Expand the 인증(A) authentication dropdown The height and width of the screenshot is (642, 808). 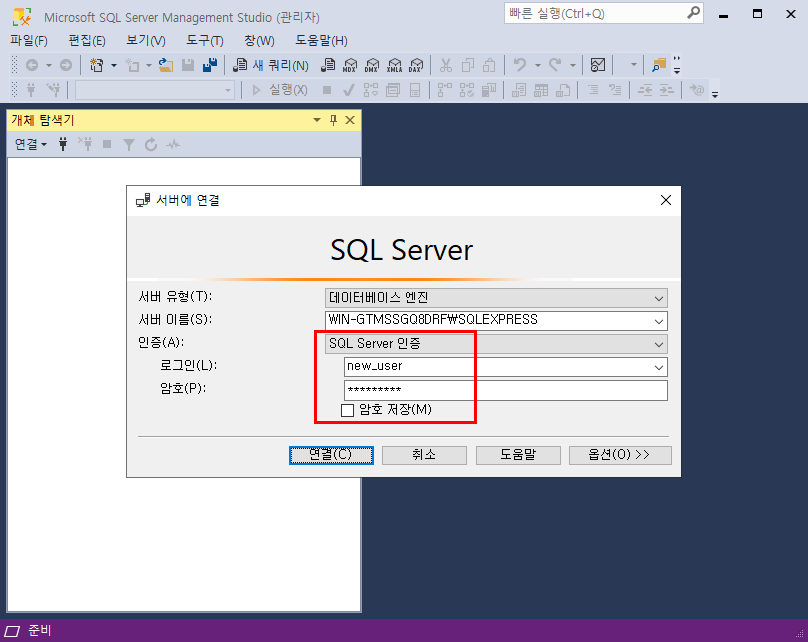(659, 344)
